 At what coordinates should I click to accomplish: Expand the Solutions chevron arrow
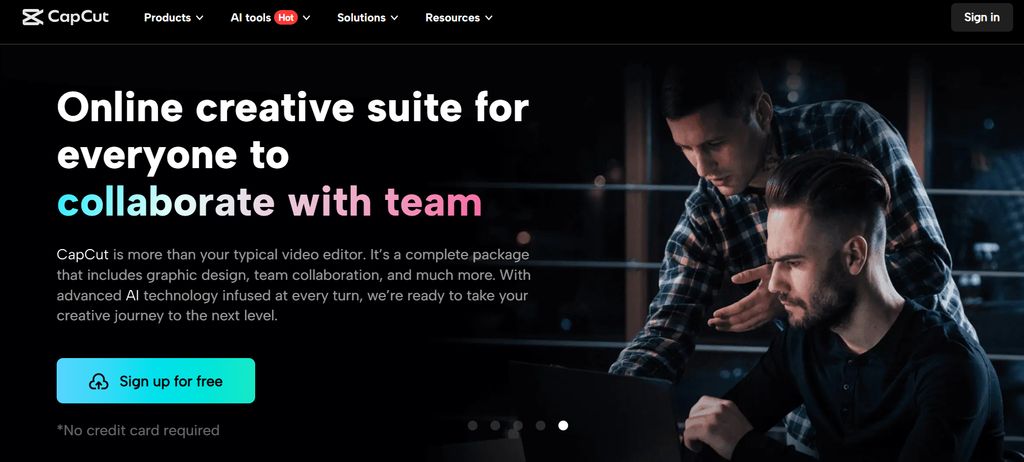tap(394, 18)
